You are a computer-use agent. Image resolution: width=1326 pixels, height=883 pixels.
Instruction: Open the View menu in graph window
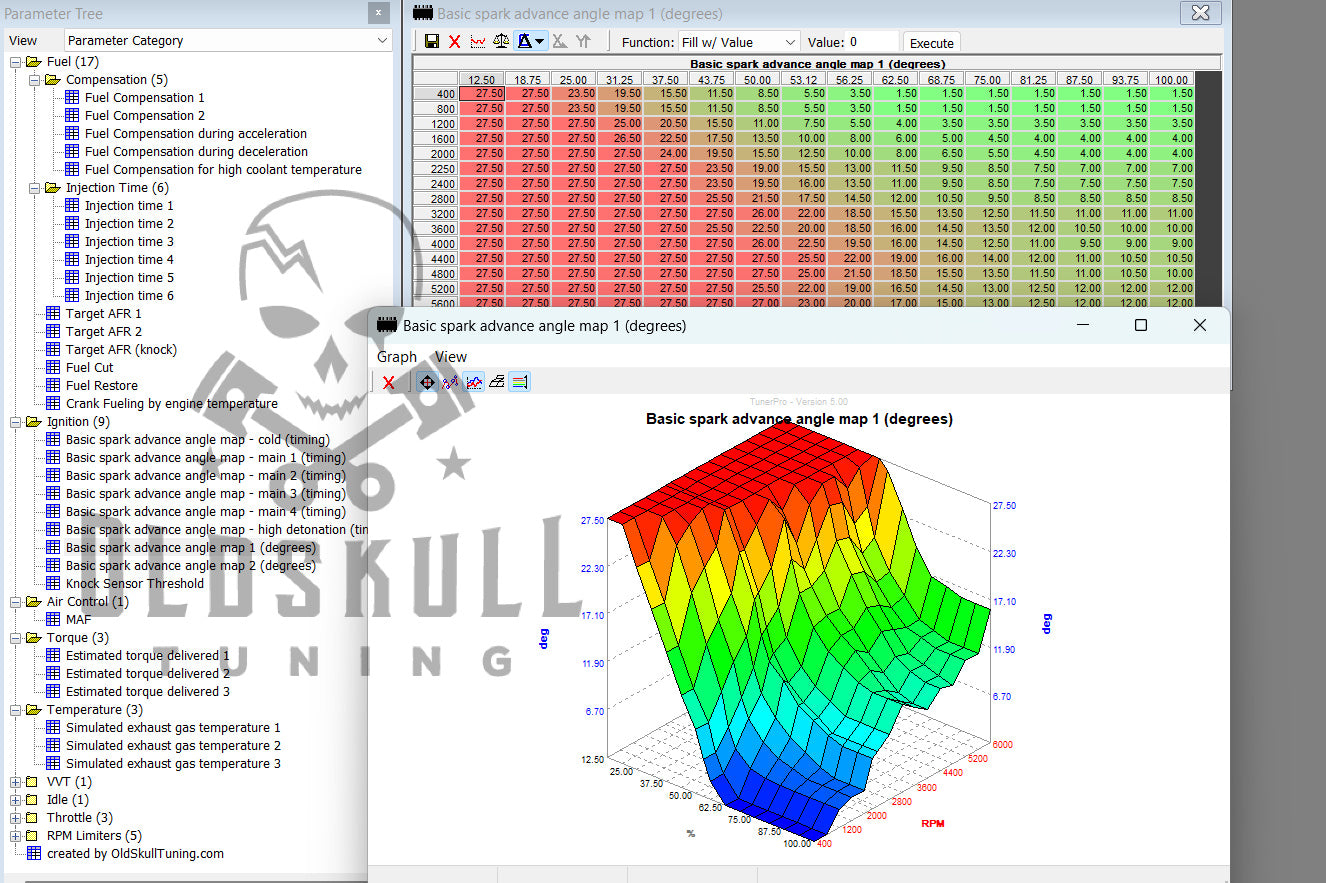pos(450,357)
